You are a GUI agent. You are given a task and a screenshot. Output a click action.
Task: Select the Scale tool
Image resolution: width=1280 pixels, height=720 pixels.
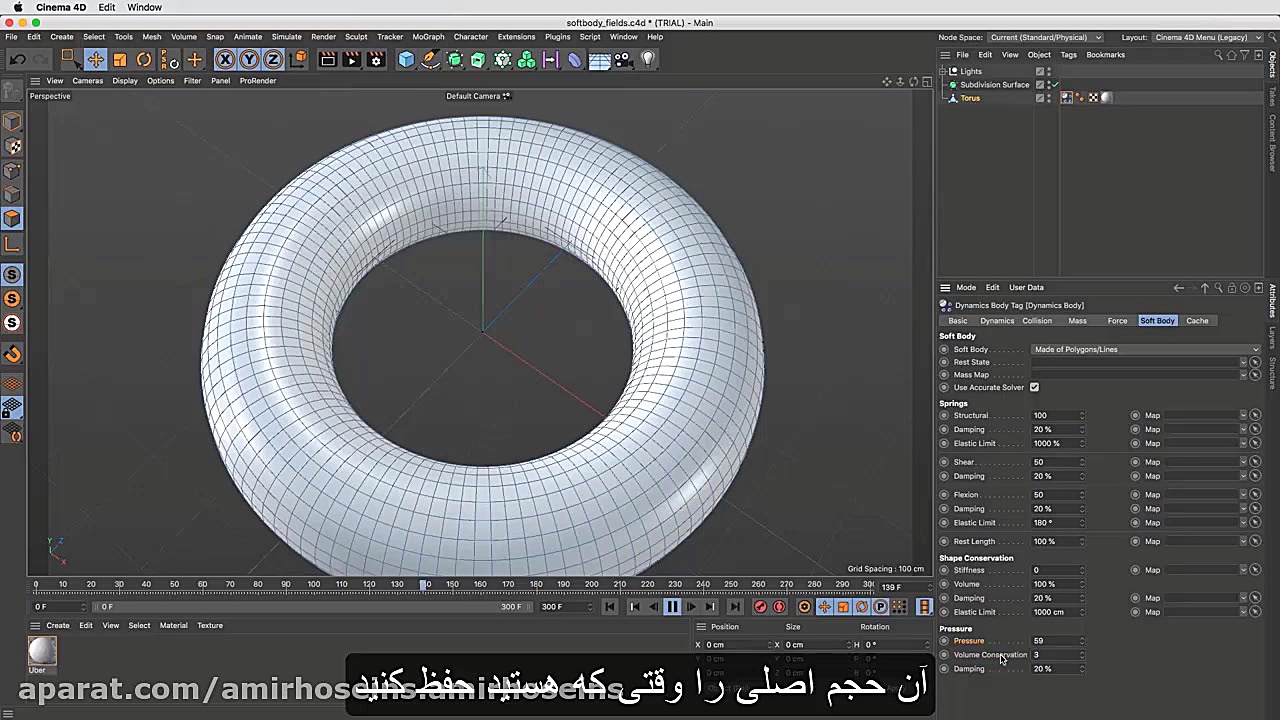(119, 60)
